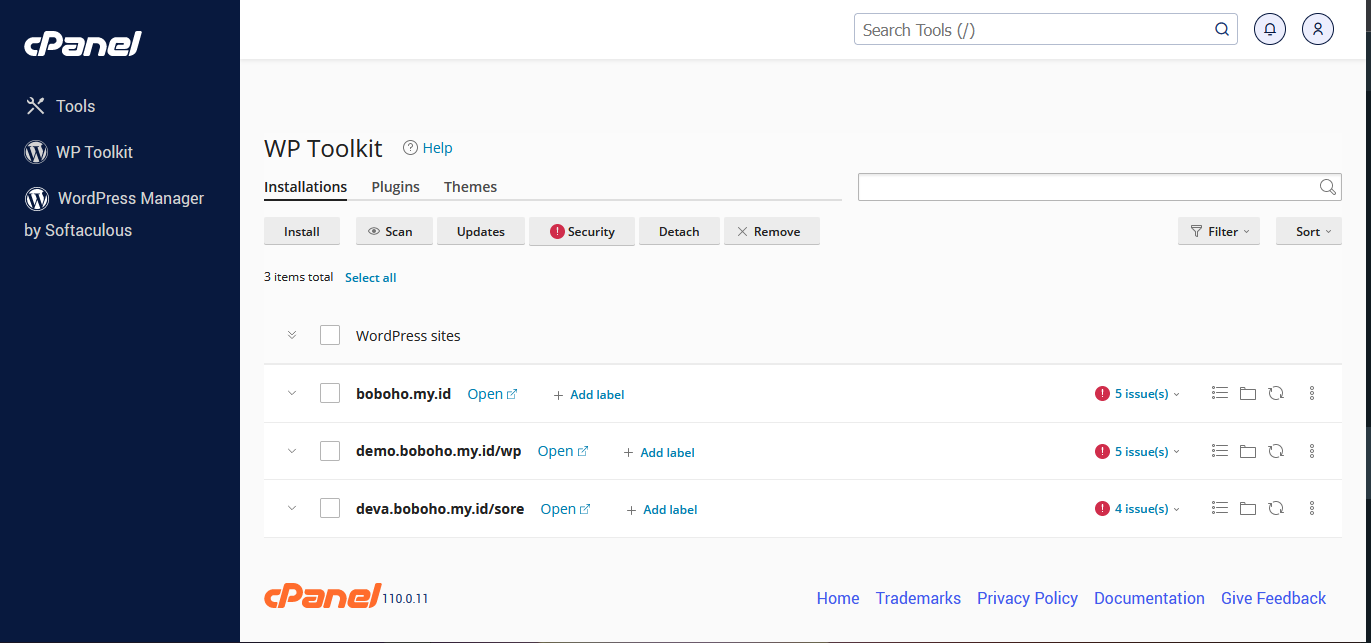Screen dimensions: 1371x643
Task: Open the user account icon
Action: [x=1318, y=29]
